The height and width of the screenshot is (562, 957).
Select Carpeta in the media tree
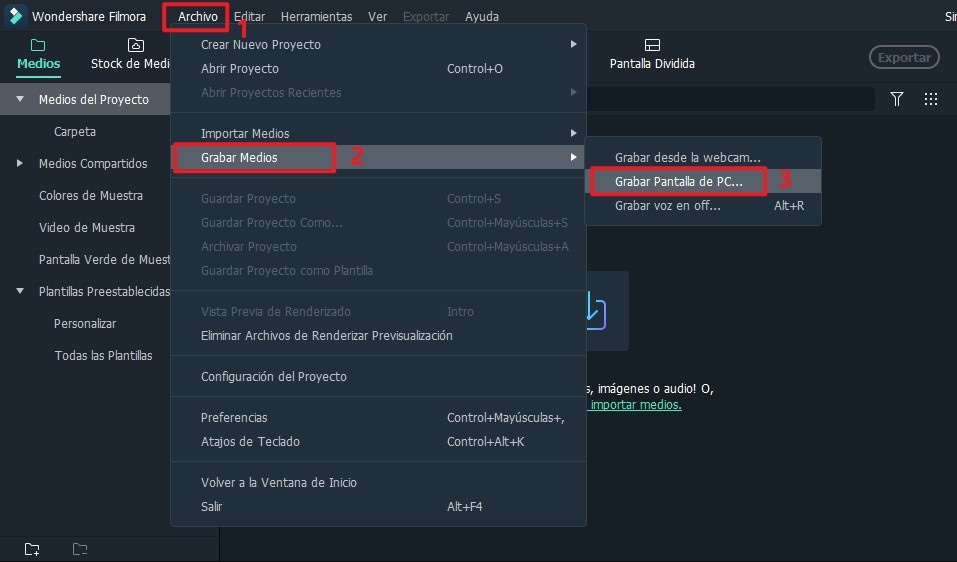74,131
